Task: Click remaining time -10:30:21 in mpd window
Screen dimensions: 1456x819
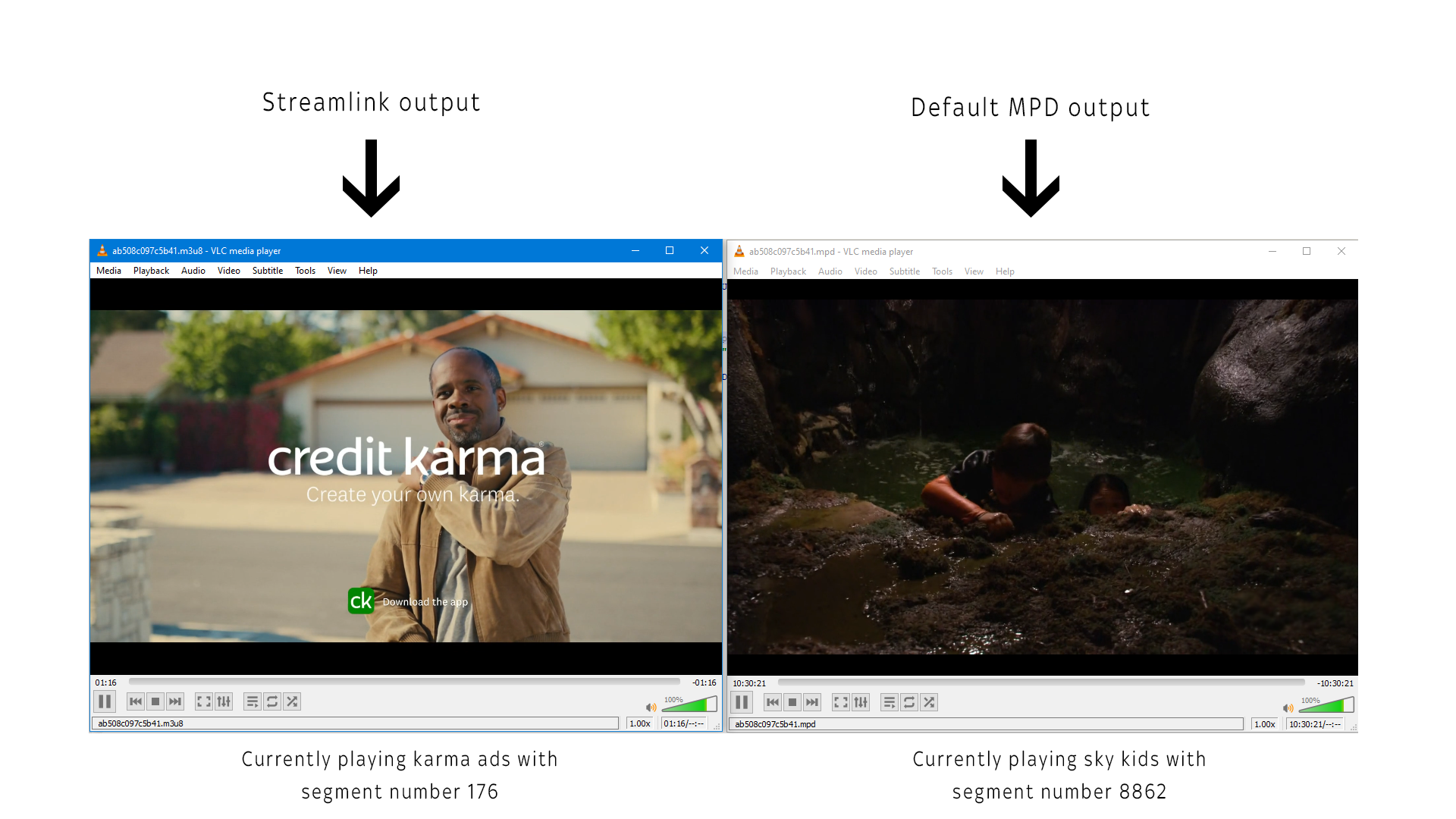Action: [1335, 683]
